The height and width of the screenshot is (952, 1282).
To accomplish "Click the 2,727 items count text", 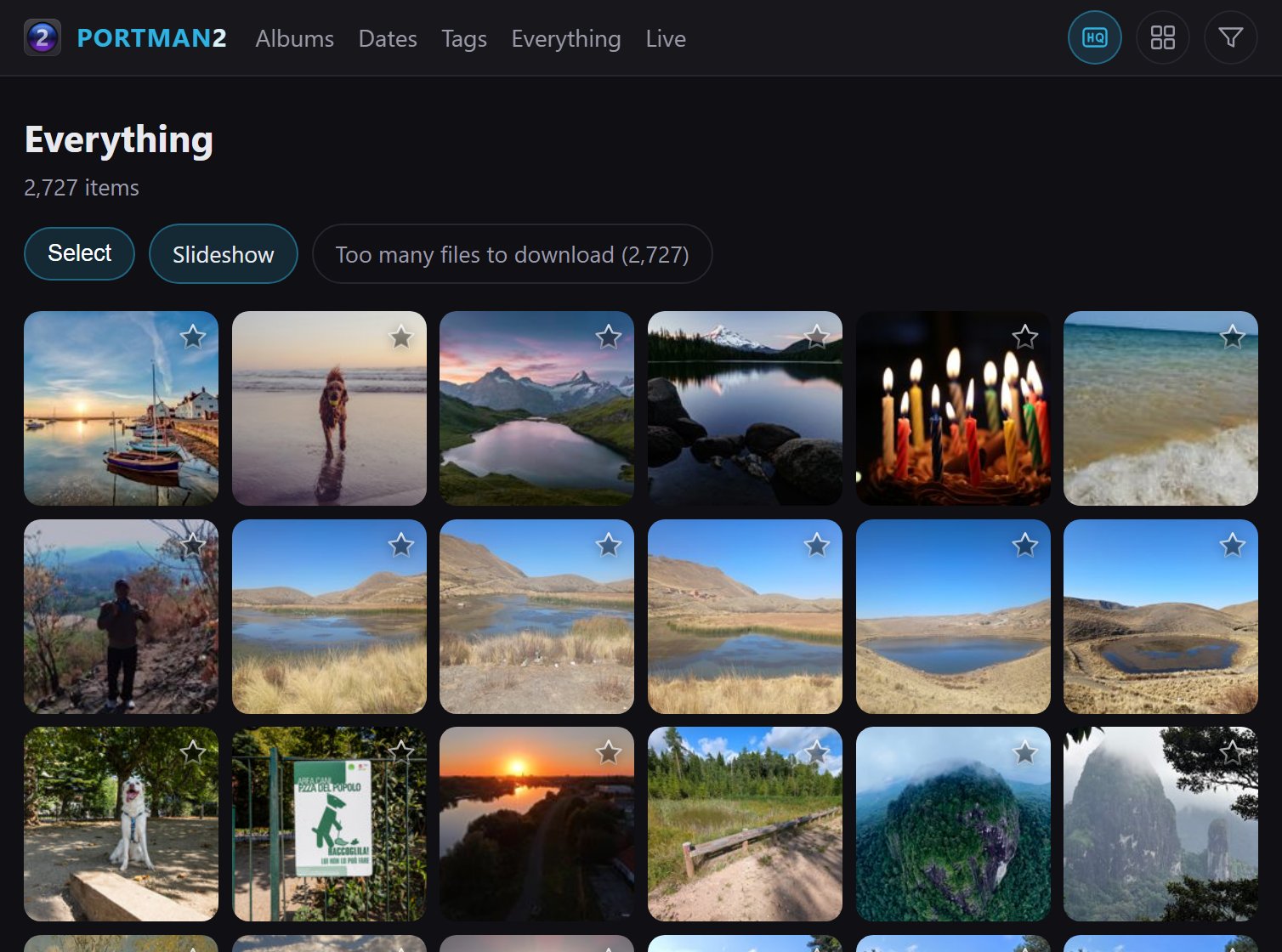I will coord(82,188).
